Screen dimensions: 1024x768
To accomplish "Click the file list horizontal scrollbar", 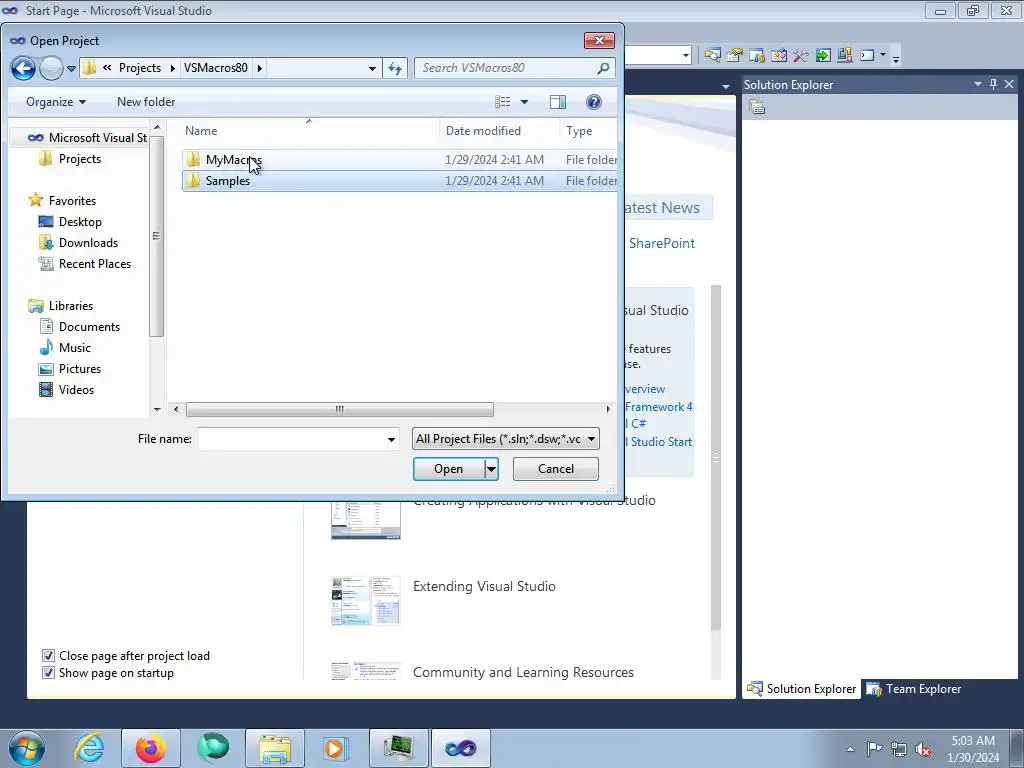I will point(340,409).
